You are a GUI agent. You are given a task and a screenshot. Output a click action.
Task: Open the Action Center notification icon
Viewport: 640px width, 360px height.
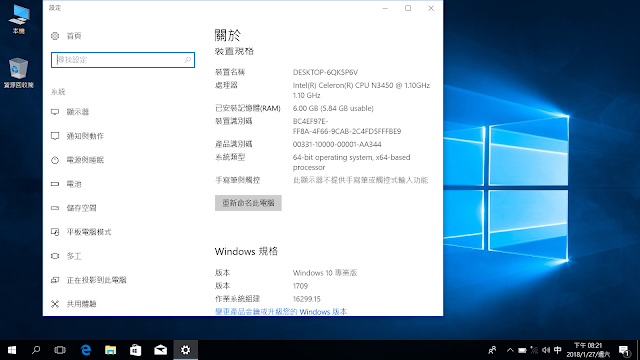[x=624, y=350]
